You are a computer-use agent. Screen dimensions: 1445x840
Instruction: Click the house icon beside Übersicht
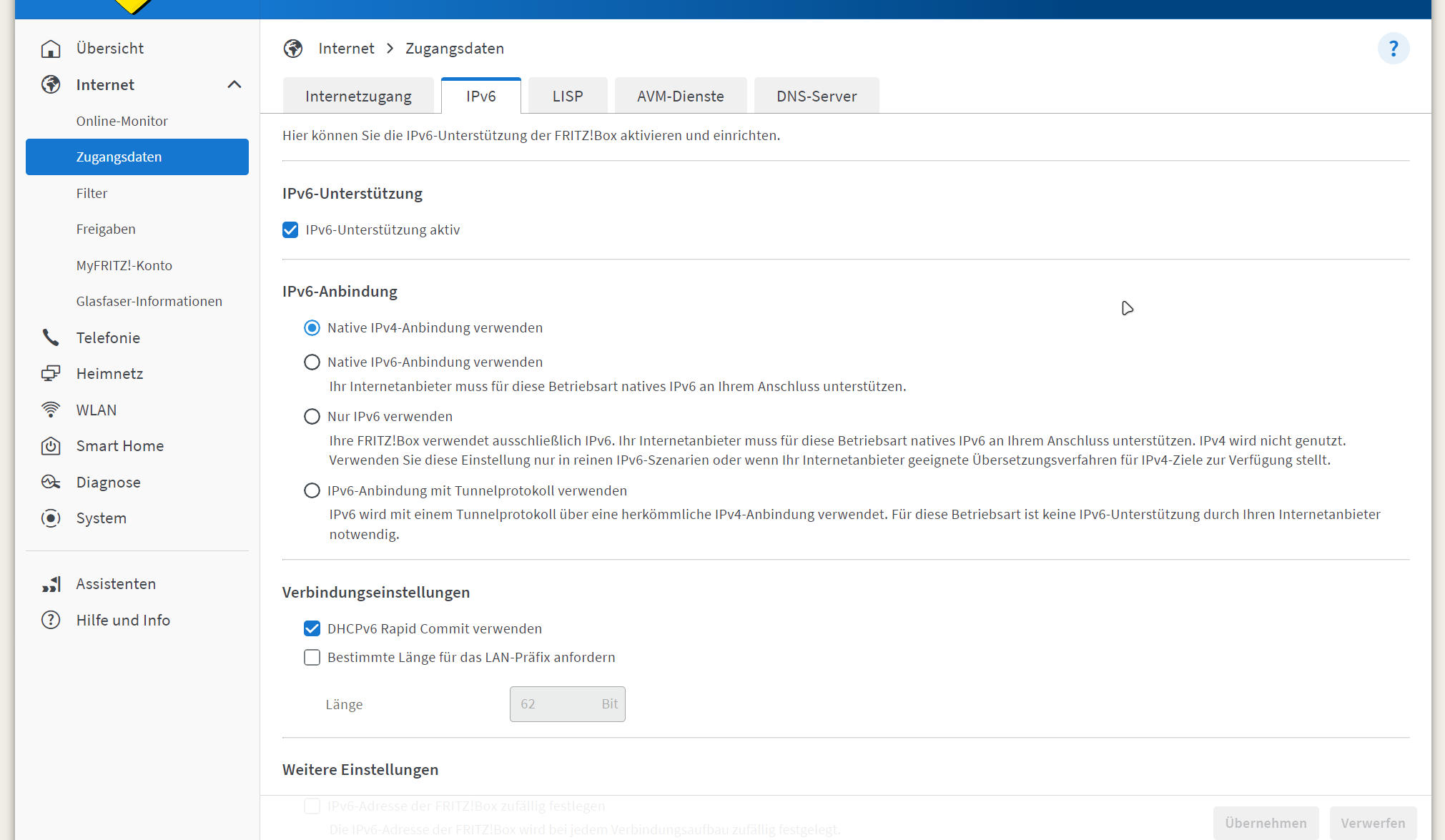tap(51, 49)
